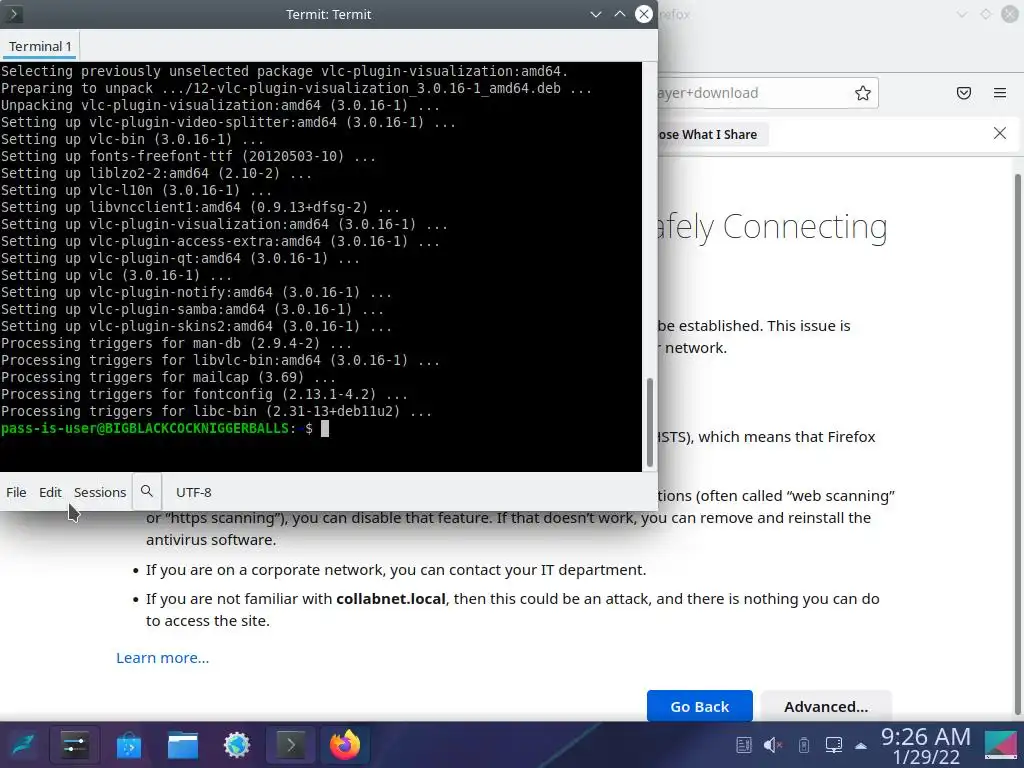Click 'Setting up vlc-plugin-qt:amd64' line
This screenshot has height=768, width=1024.
(180, 259)
